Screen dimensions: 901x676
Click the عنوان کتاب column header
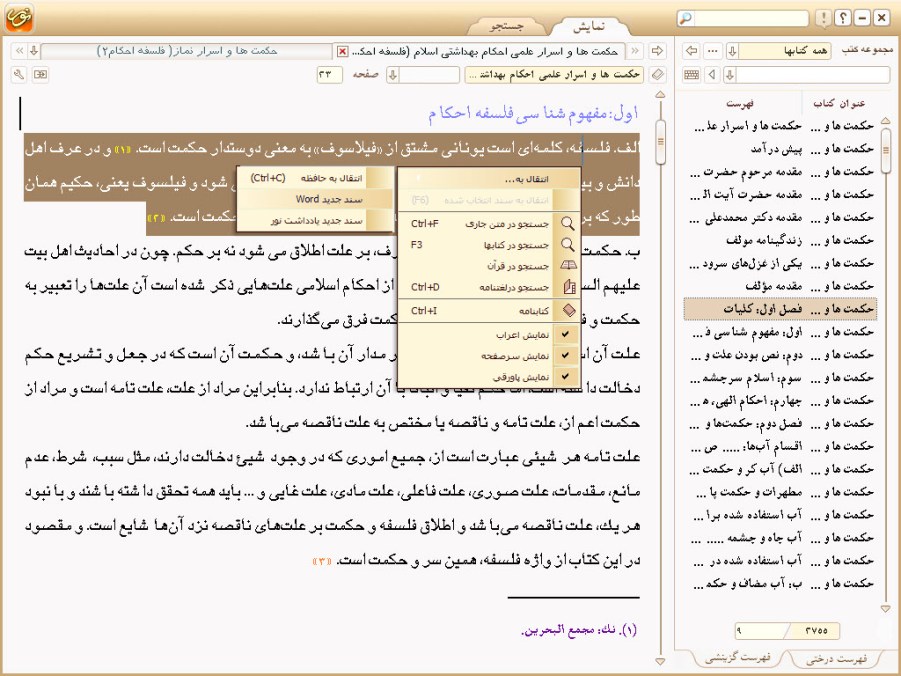pos(838,103)
